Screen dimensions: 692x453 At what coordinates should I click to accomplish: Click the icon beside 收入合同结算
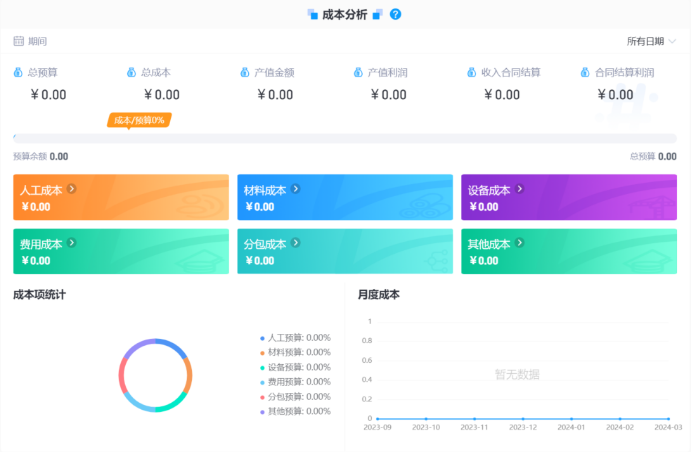pyautogui.click(x=472, y=72)
